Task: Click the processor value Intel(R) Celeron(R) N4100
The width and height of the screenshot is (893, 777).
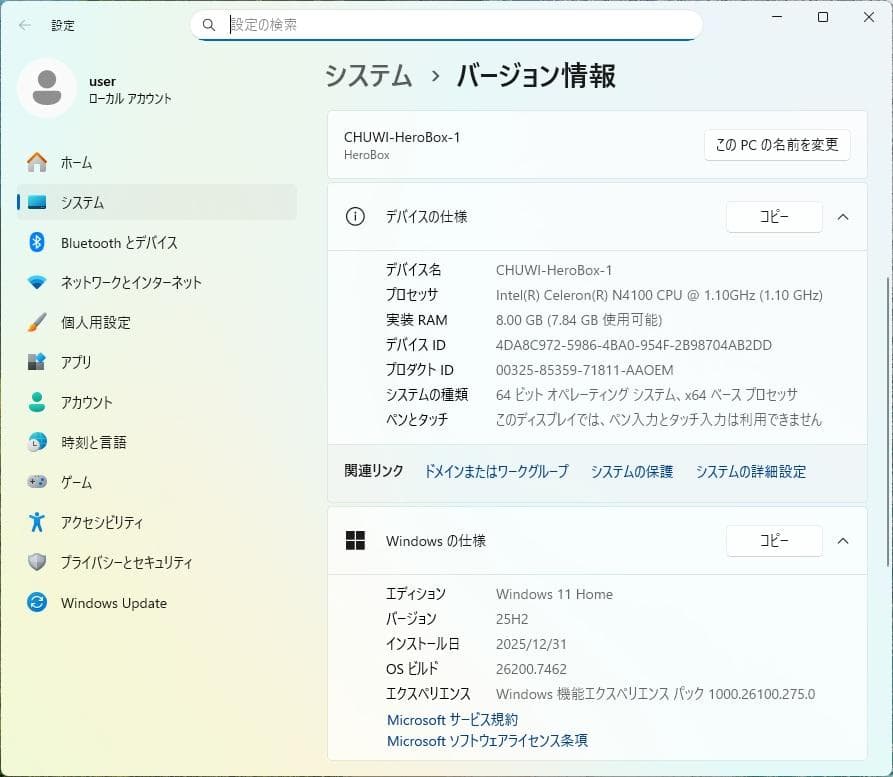Action: [659, 295]
